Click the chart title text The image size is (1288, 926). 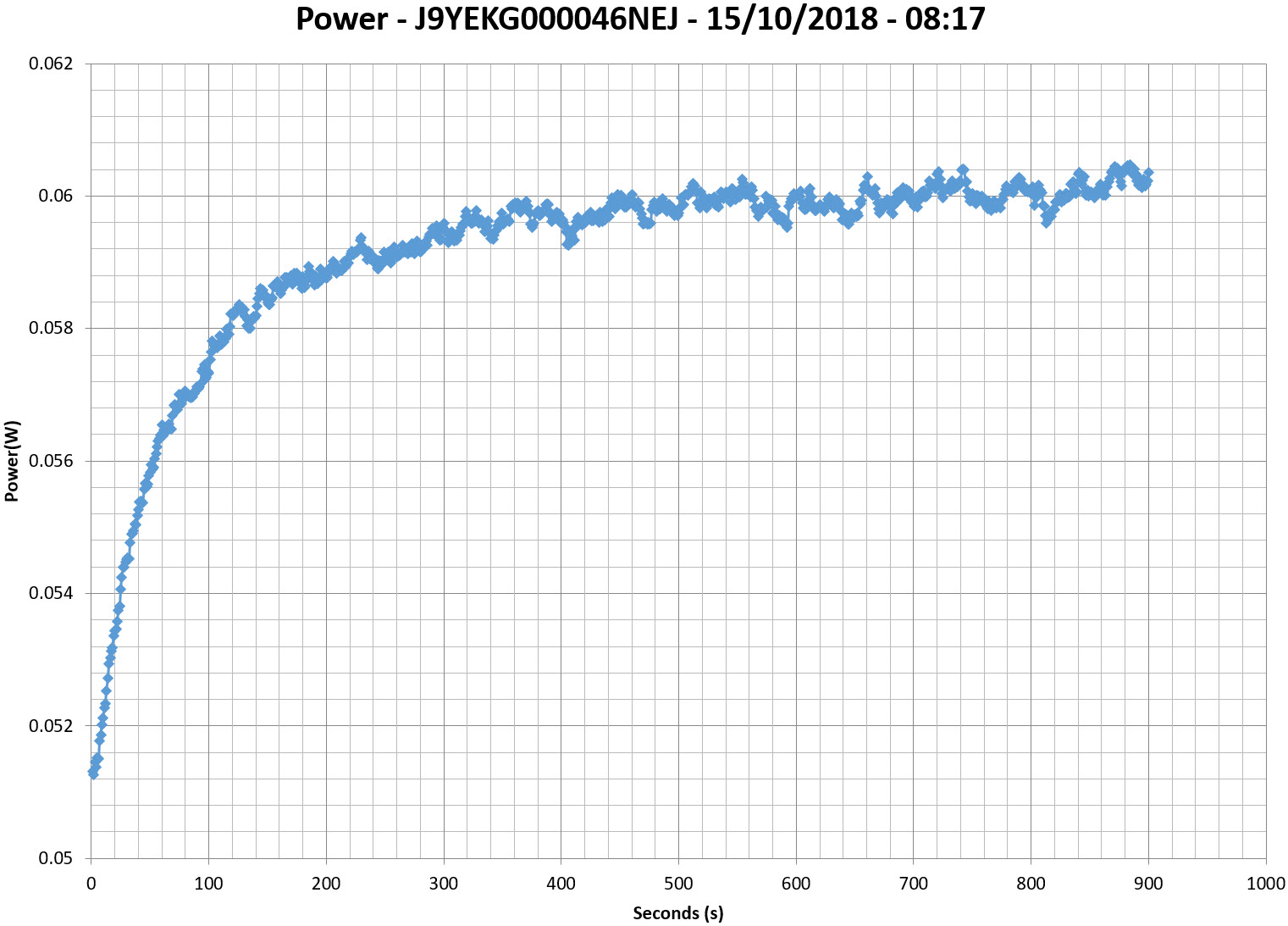640,19
